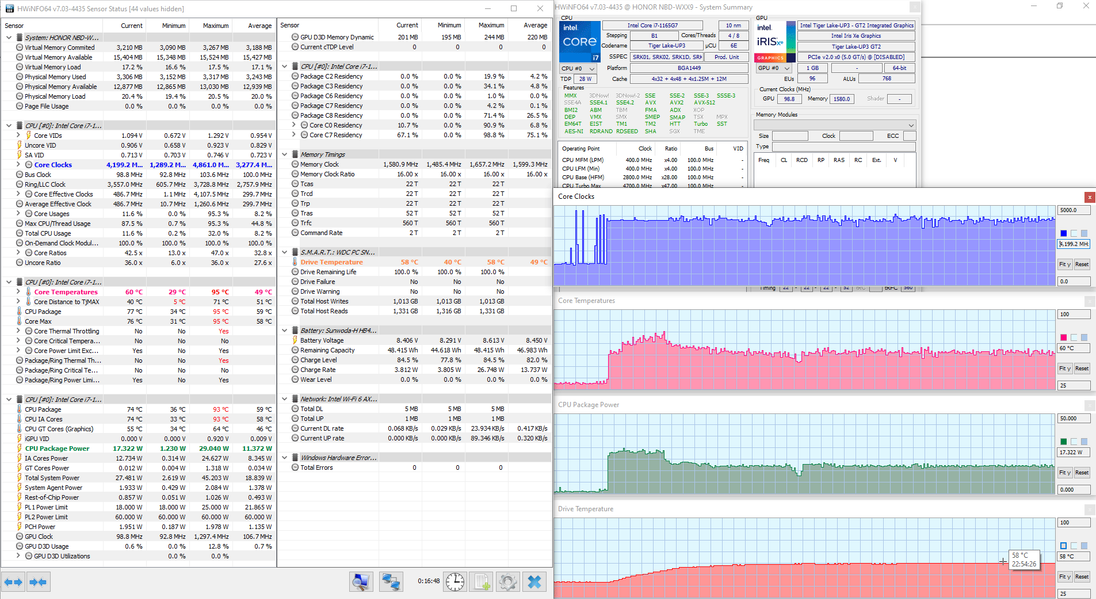Click the Core Clocks maximum value field 5000.0
This screenshot has width=1096, height=599.
coord(1074,210)
